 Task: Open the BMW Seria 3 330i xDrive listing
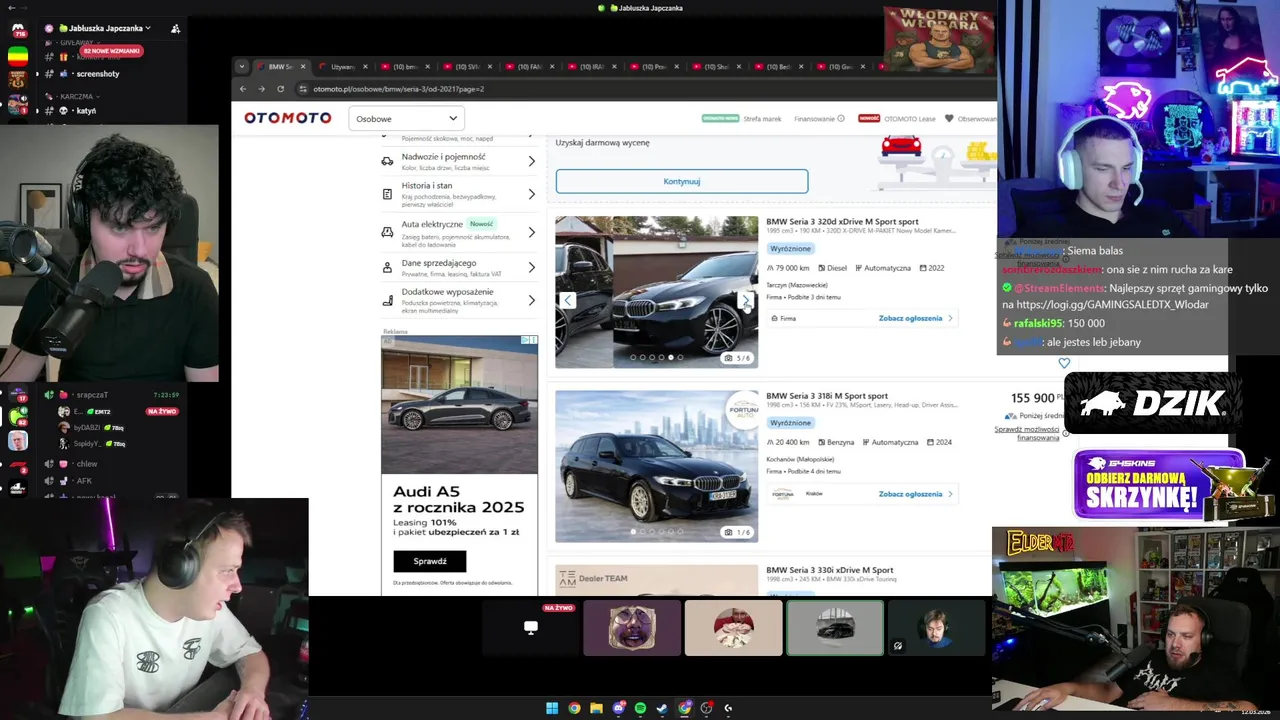pos(829,570)
